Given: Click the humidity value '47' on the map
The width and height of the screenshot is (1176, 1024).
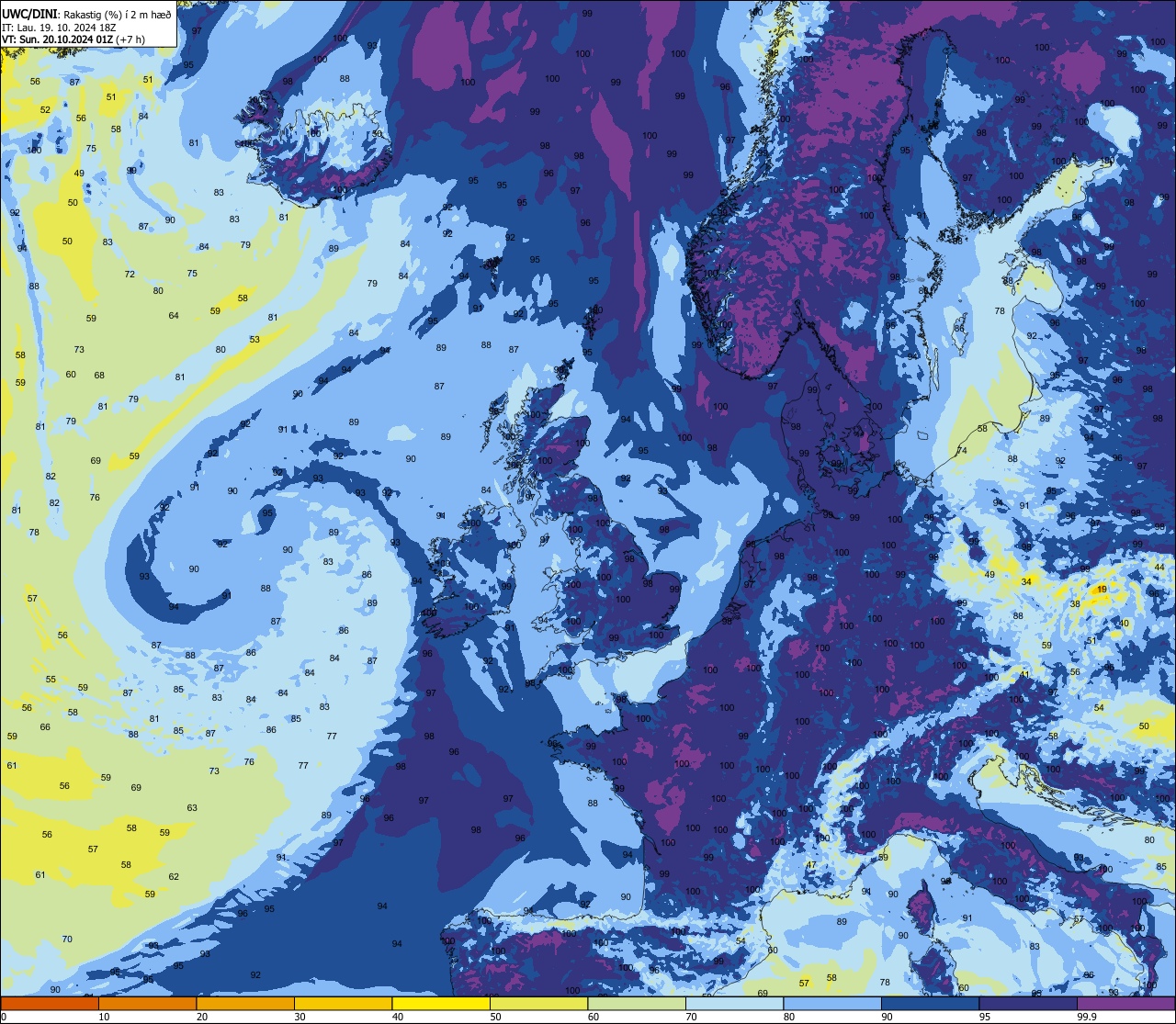Looking at the screenshot, I should click(811, 865).
